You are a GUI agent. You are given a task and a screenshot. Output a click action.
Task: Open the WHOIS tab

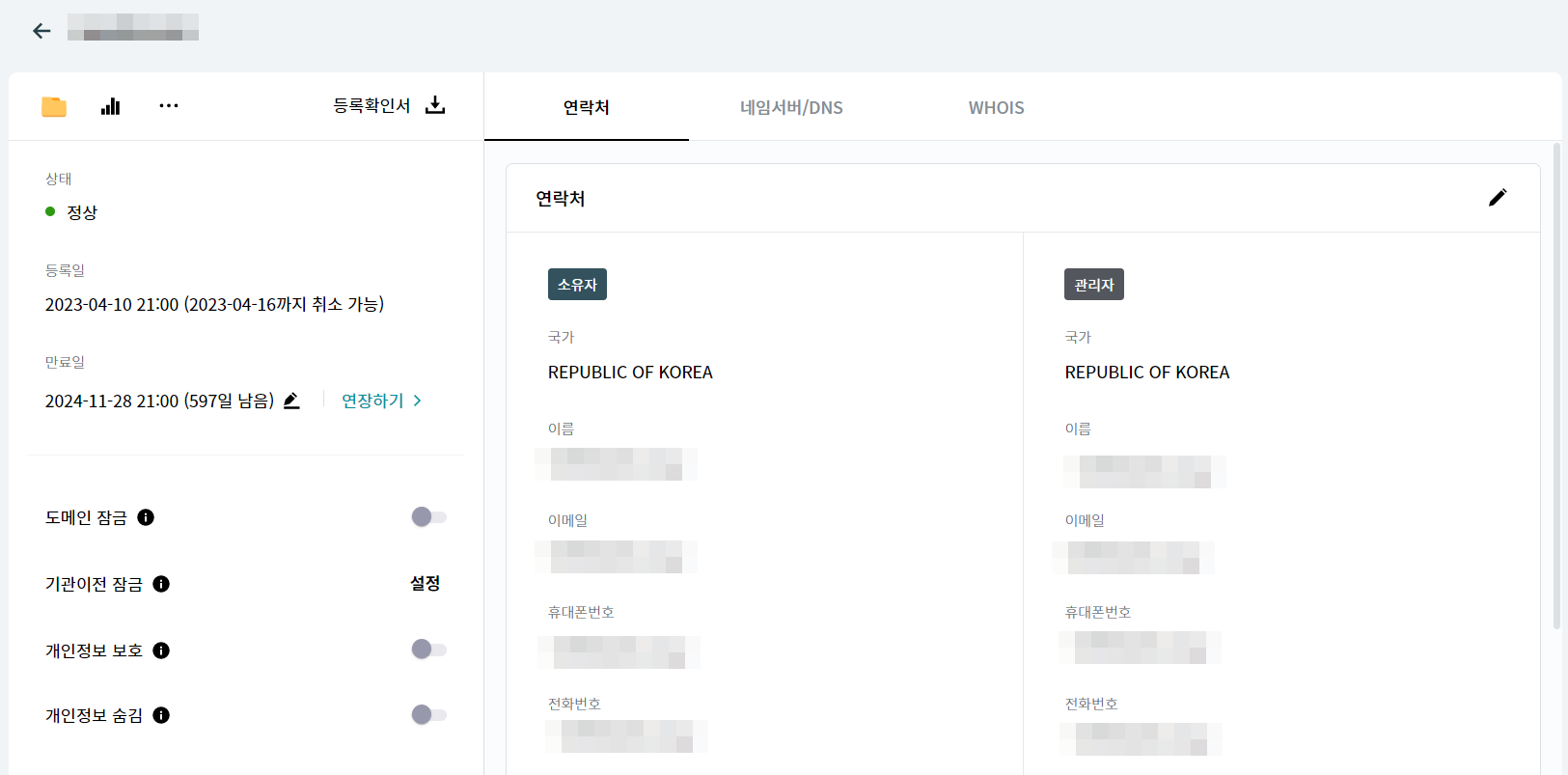pos(996,108)
